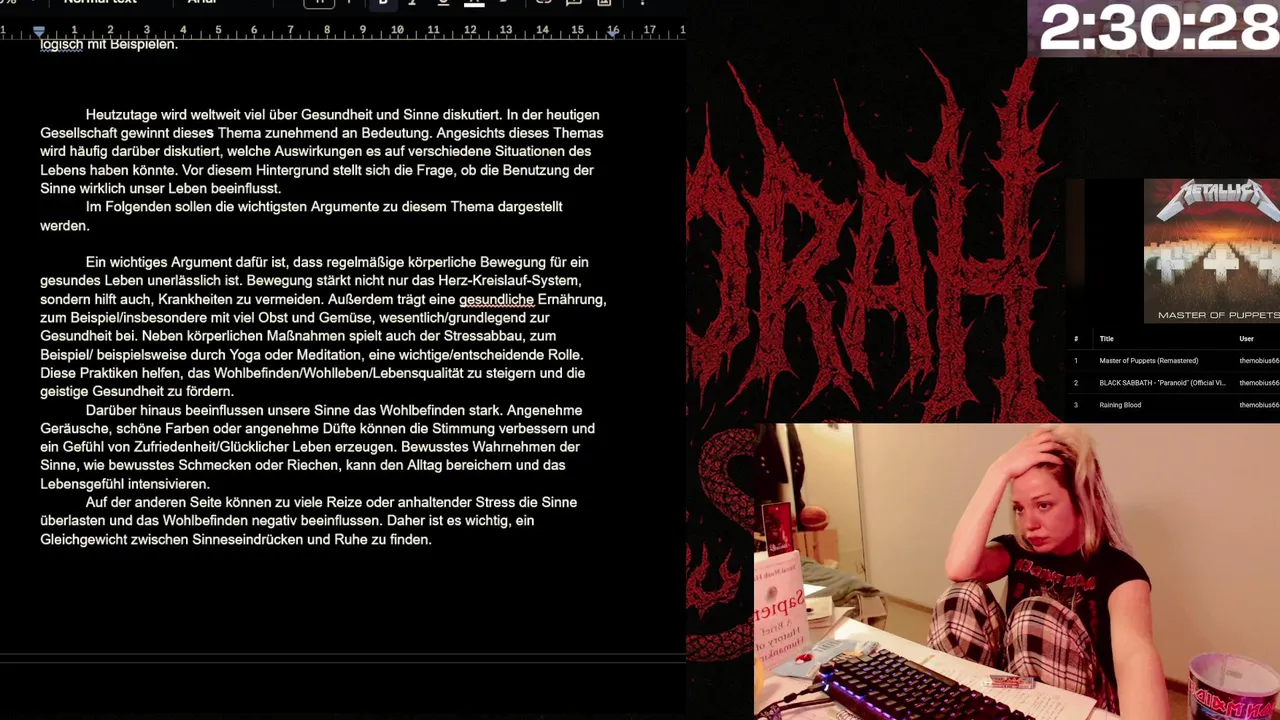Place the cursor in 'Heutzutage wird weltweit viel' line
The image size is (1280, 720).
click(x=342, y=115)
